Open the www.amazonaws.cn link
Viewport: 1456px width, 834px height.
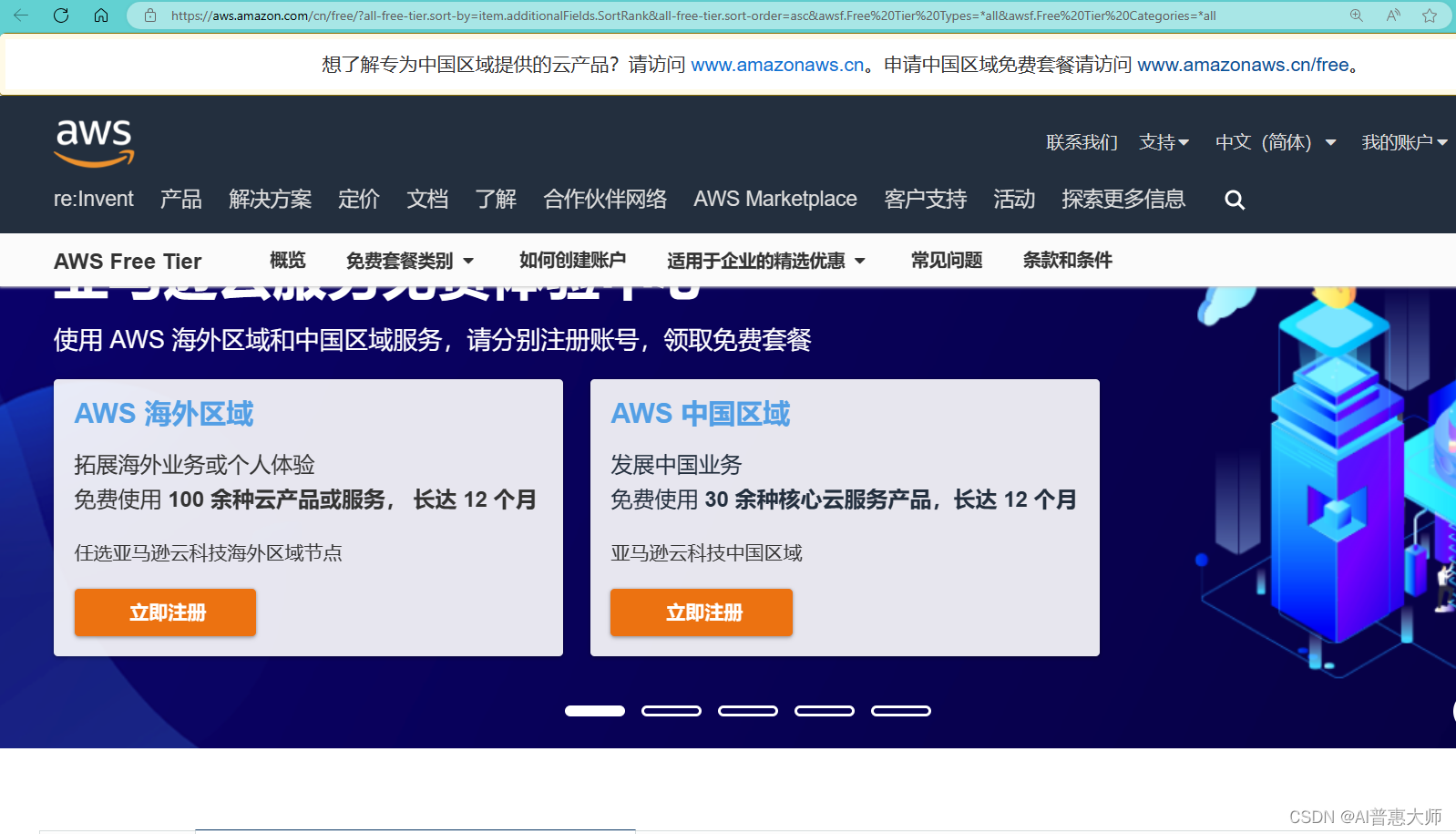click(777, 65)
